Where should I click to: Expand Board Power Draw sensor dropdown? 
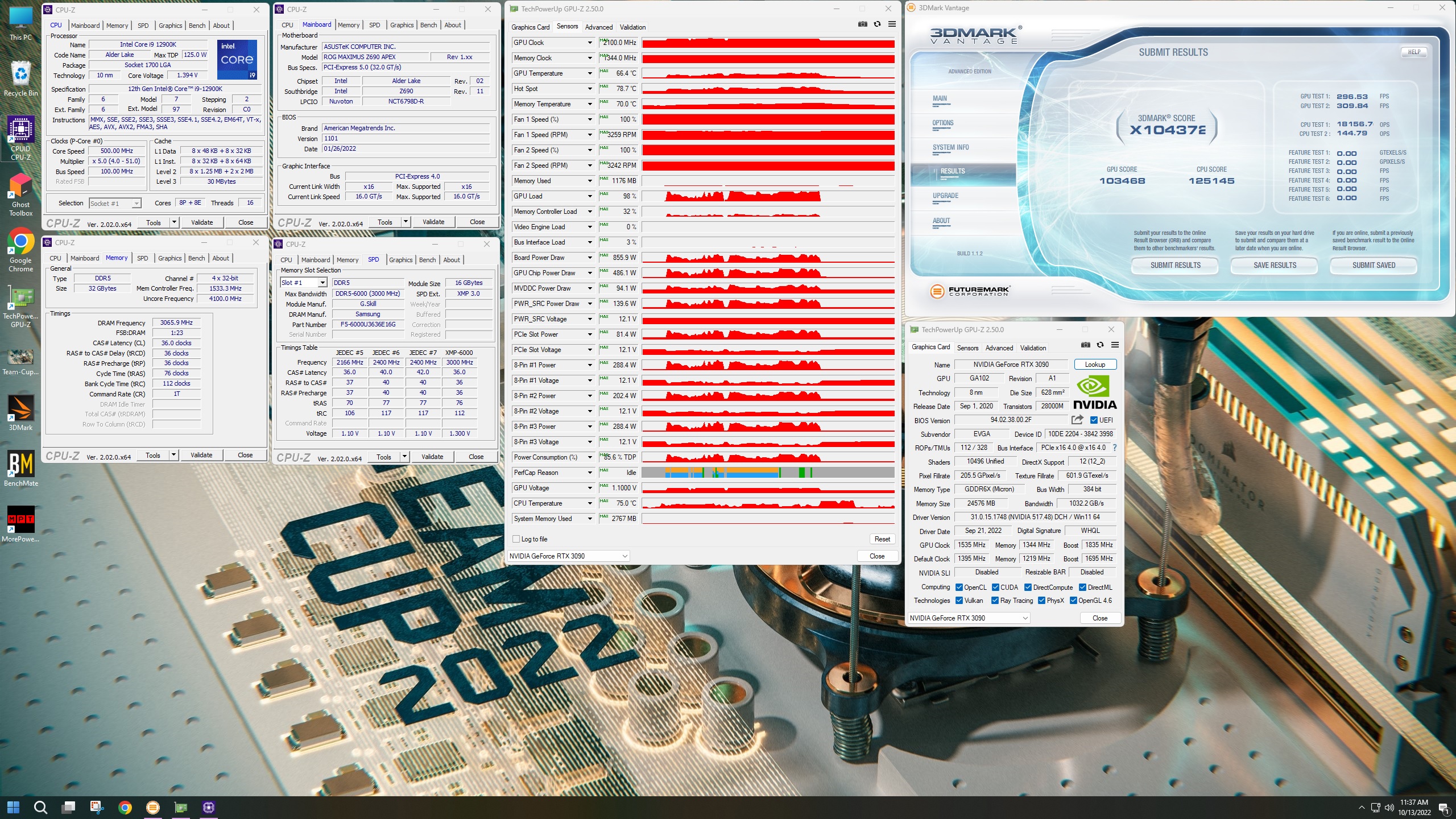pos(590,258)
